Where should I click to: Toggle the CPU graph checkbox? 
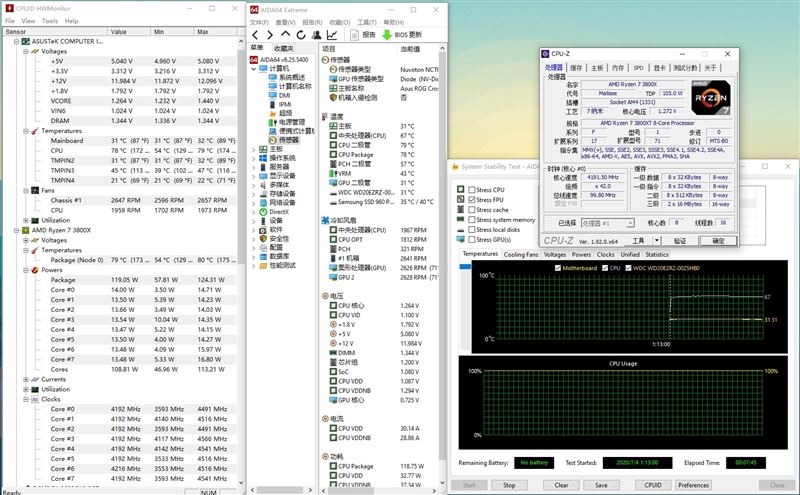tap(605, 268)
